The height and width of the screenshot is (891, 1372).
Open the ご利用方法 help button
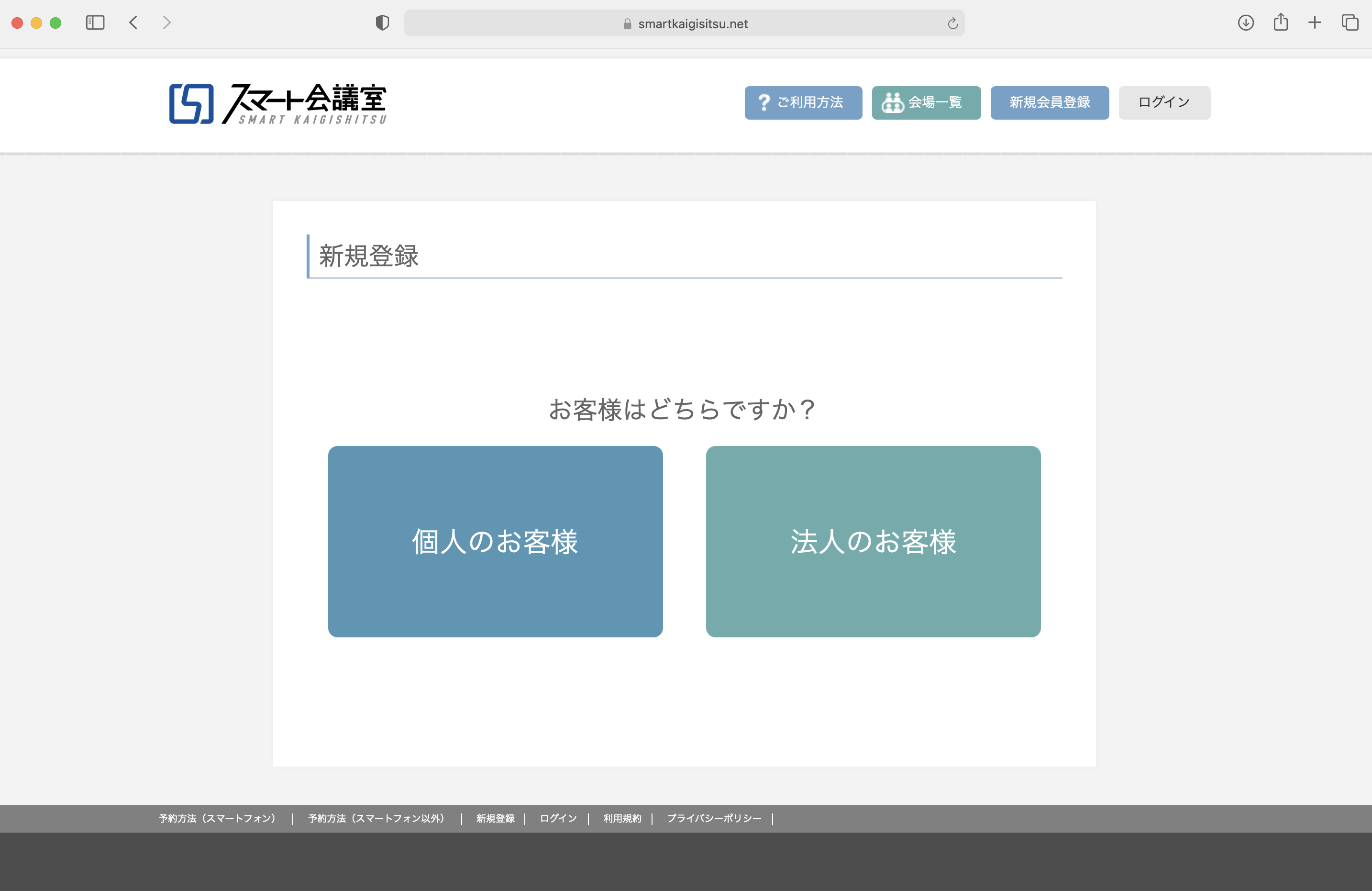[803, 103]
